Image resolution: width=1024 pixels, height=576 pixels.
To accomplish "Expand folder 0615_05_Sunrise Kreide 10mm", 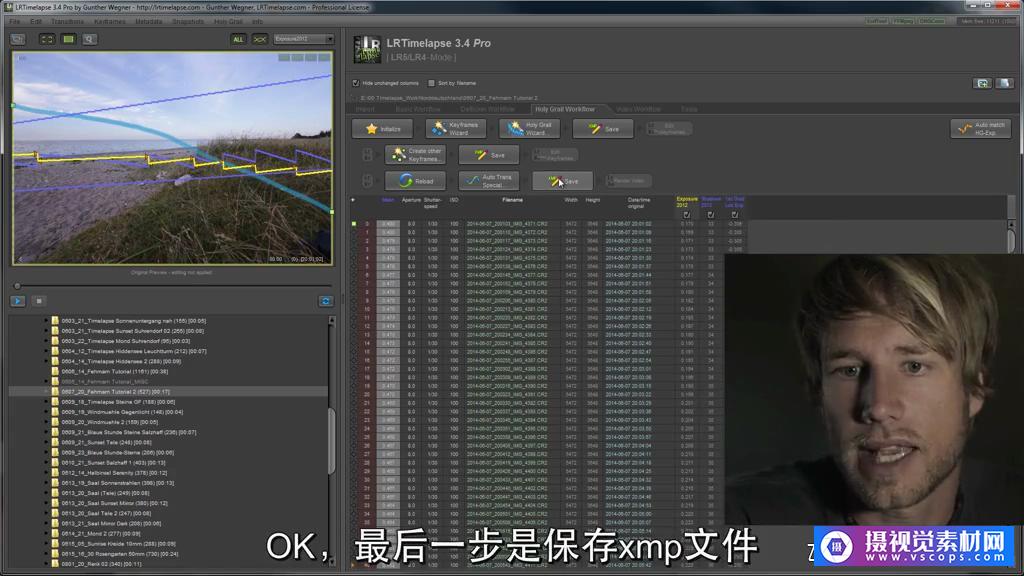I will pos(46,544).
